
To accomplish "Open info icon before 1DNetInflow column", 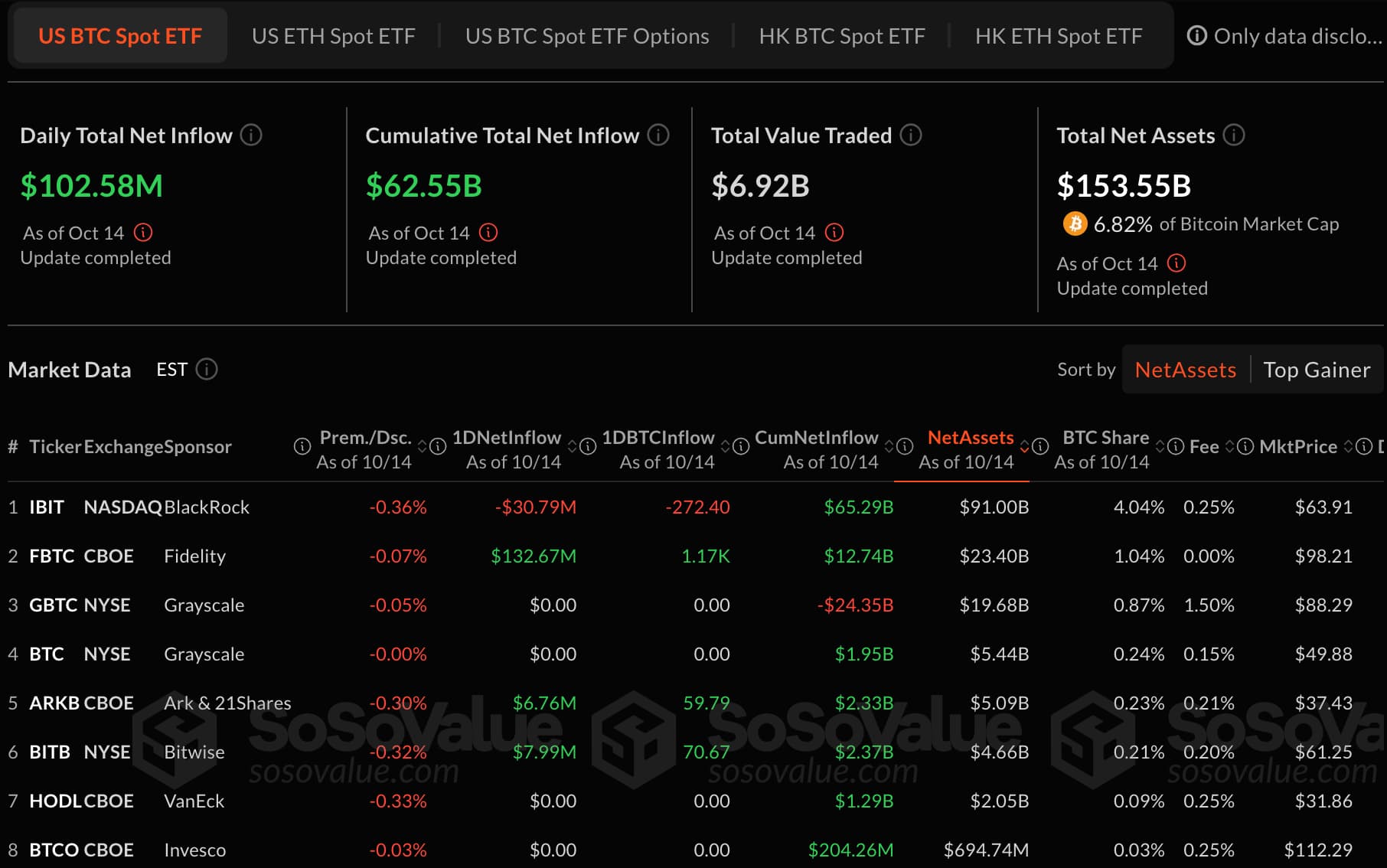I will coord(438,446).
